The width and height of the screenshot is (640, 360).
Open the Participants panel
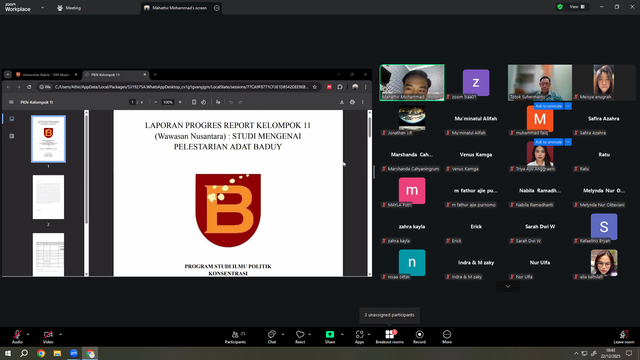tap(236, 337)
